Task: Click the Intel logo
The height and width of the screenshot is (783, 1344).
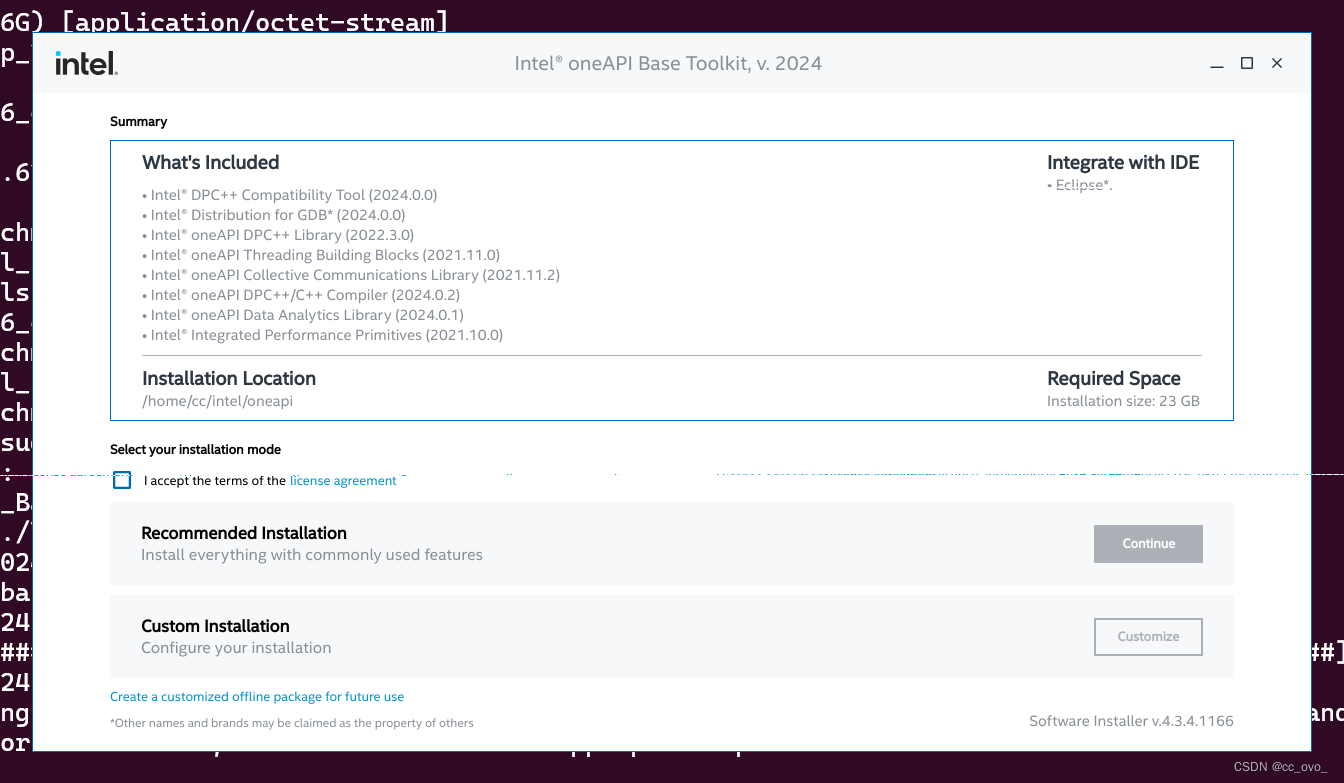Action: point(85,62)
